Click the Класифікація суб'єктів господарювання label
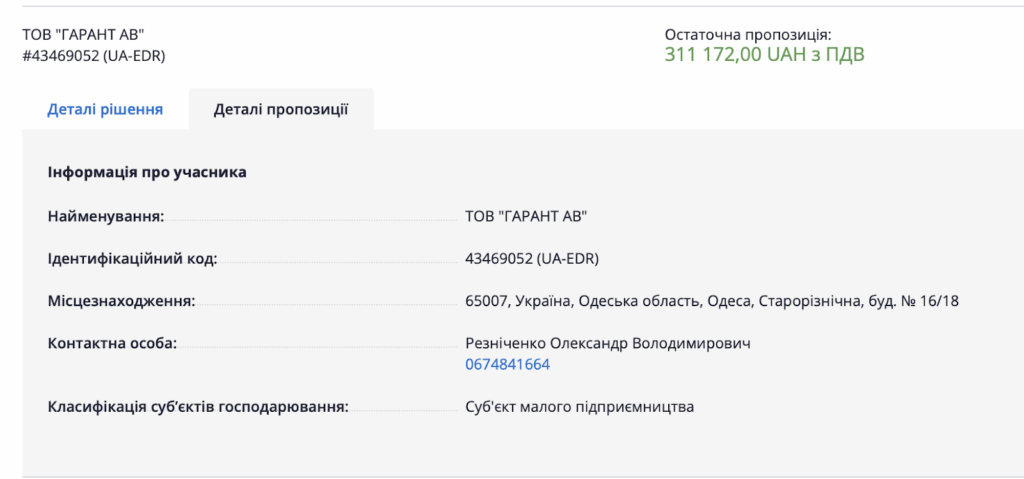The image size is (1024, 479). click(x=198, y=407)
